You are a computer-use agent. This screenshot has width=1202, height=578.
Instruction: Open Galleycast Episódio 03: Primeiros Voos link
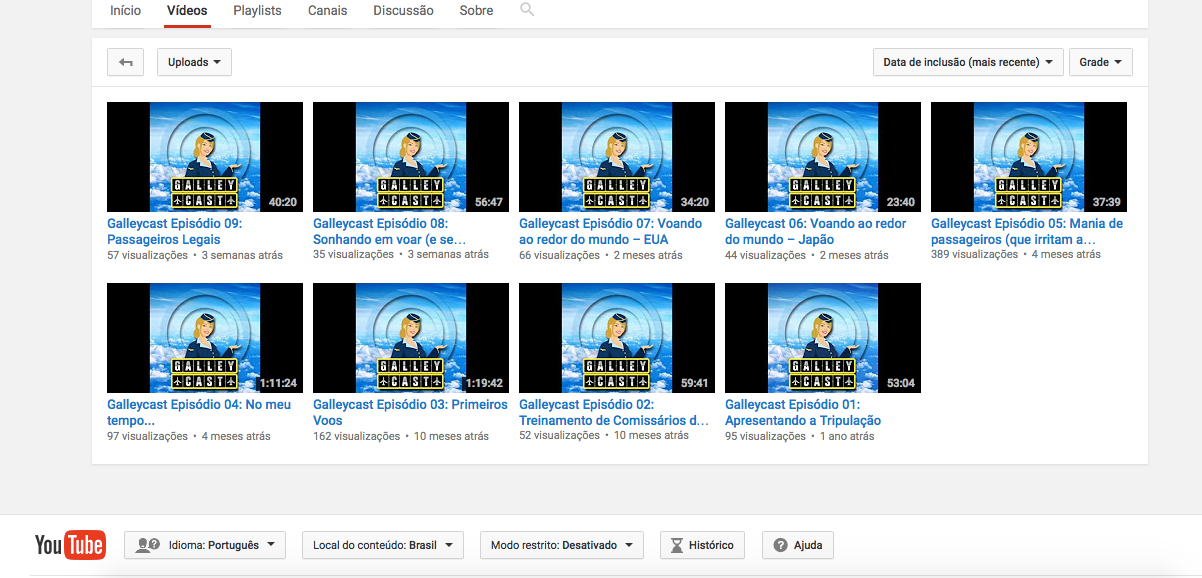tap(410, 413)
